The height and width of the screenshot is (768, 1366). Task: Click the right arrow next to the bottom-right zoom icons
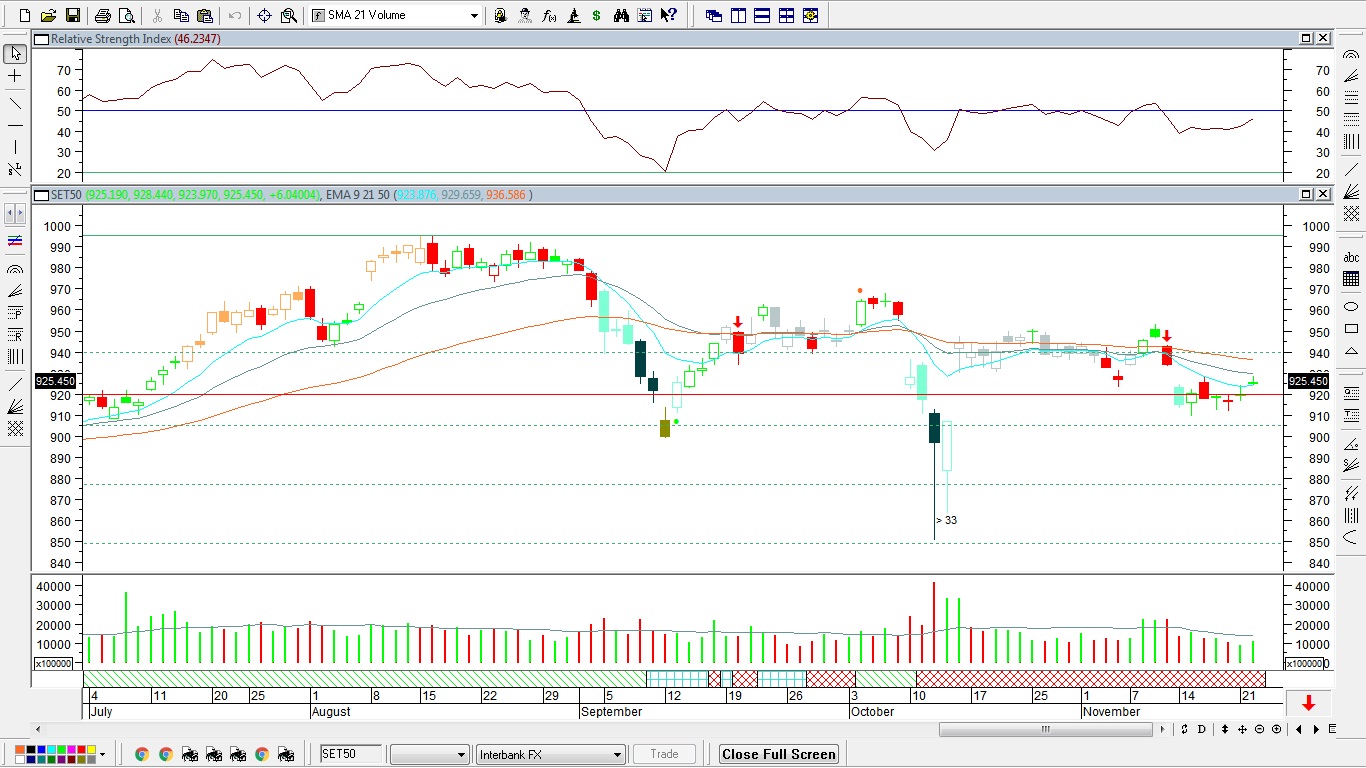[x=1316, y=729]
